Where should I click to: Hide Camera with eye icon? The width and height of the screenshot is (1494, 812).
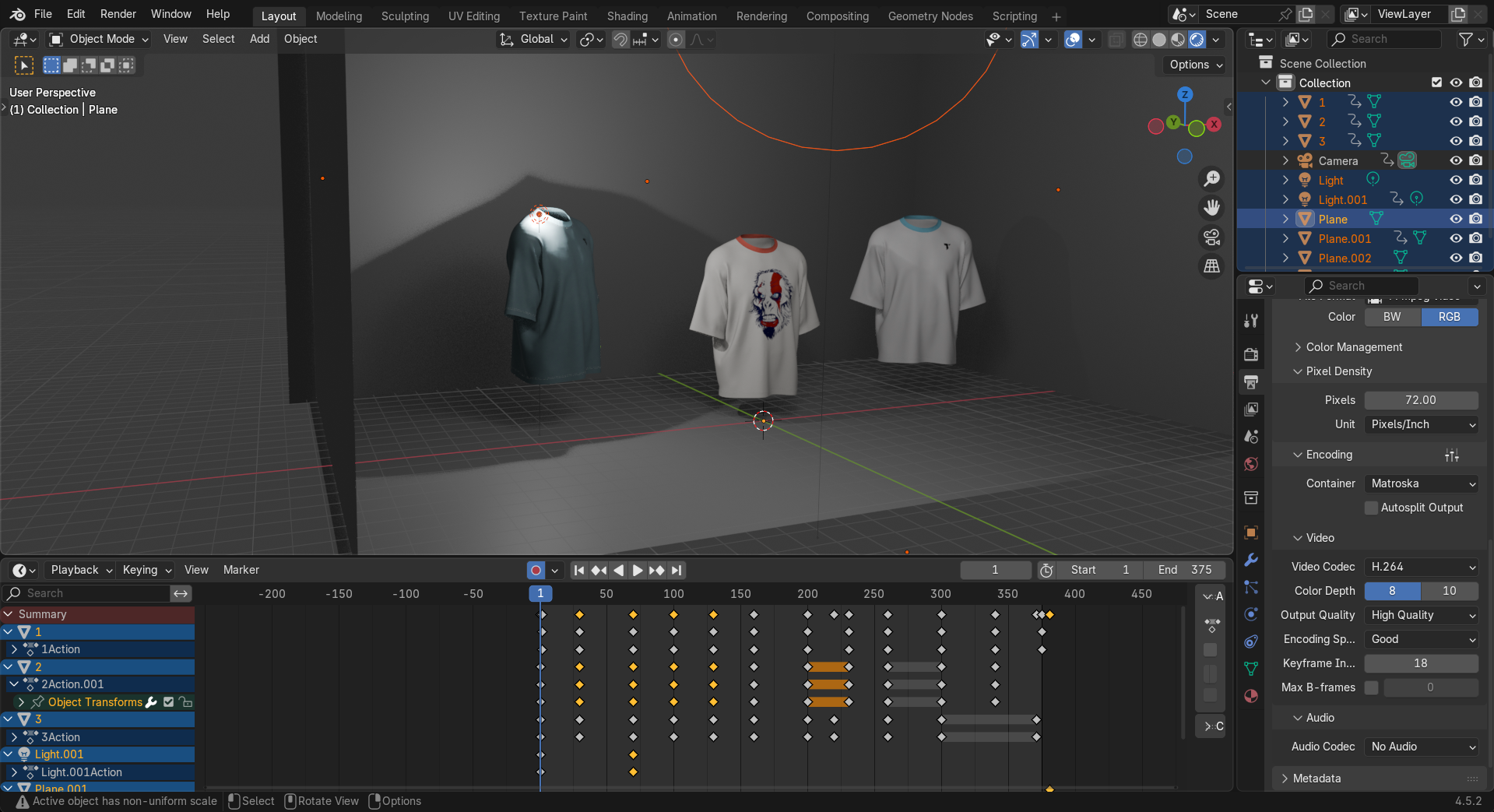click(x=1456, y=160)
